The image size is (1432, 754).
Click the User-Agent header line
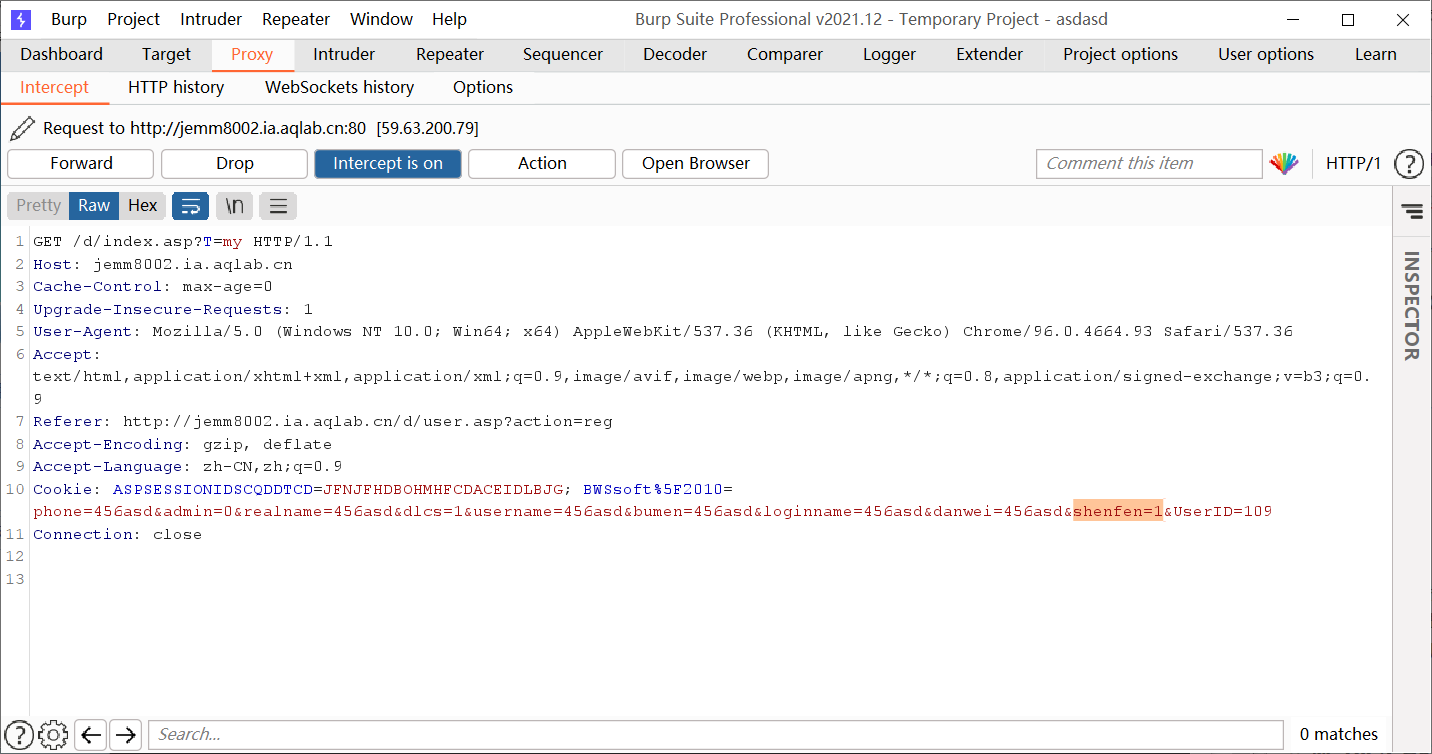point(663,331)
